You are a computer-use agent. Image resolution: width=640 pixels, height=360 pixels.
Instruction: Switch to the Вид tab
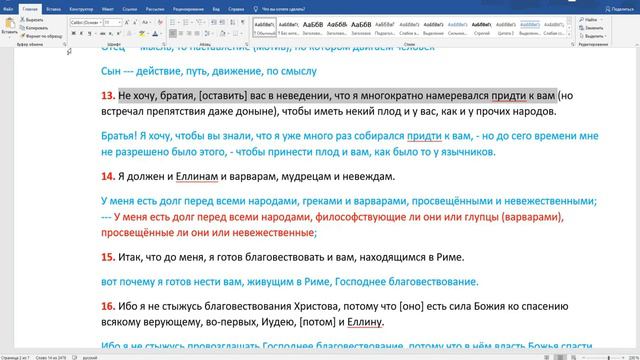tap(216, 9)
